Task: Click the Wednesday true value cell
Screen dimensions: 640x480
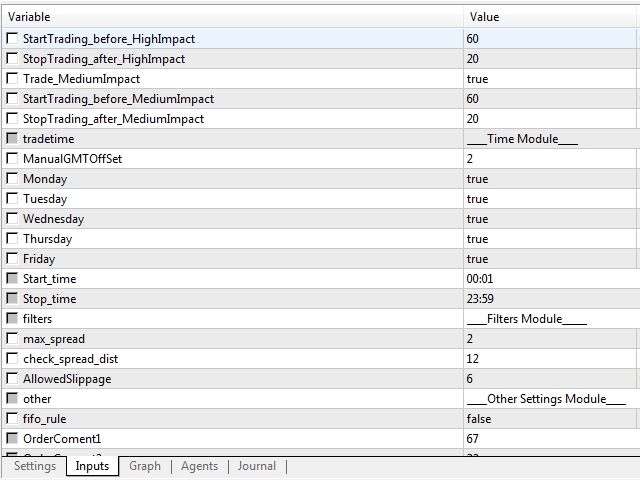Action: [x=477, y=219]
